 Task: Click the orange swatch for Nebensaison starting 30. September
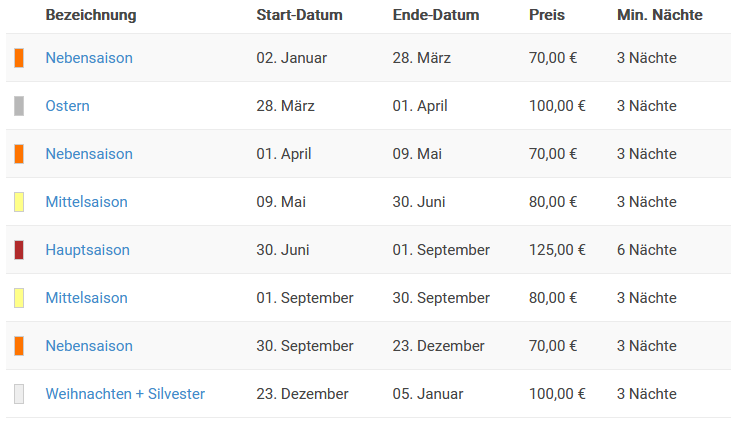[19, 346]
